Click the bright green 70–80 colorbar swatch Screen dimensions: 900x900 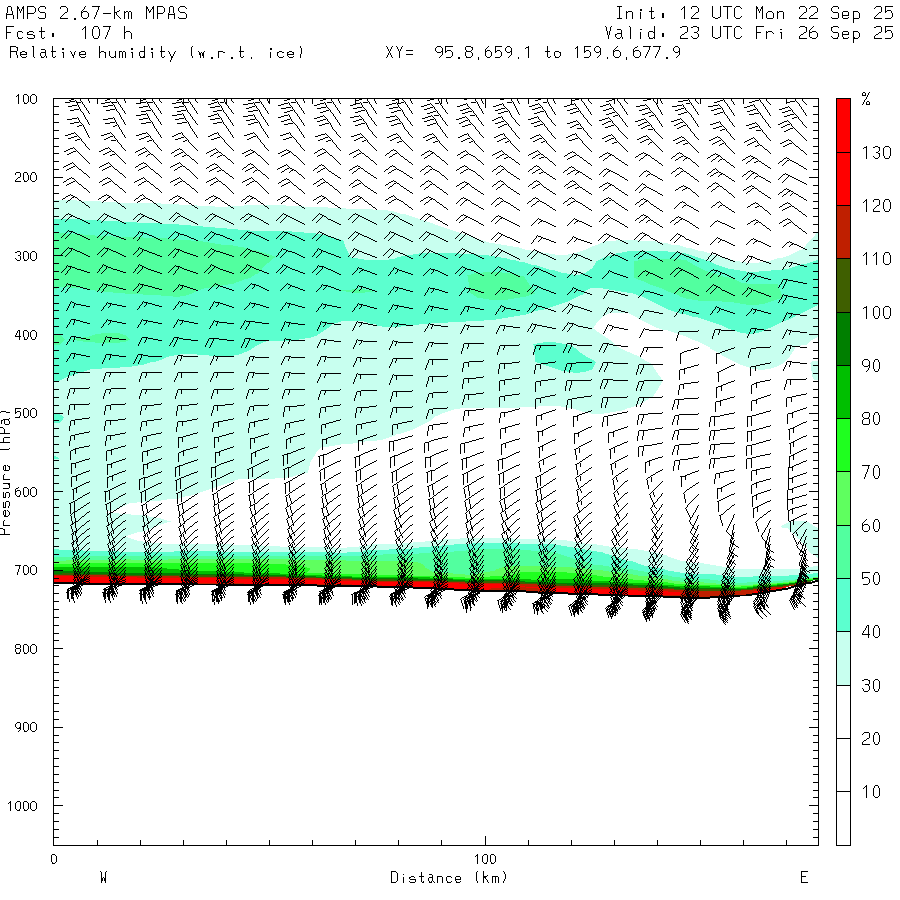pyautogui.click(x=843, y=445)
